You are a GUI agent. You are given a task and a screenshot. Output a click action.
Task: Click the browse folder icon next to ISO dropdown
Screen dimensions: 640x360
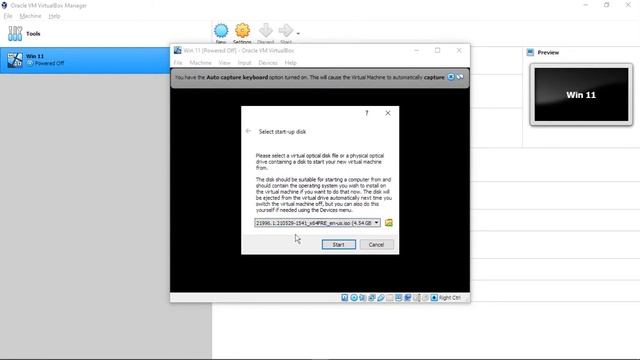tap(389, 223)
